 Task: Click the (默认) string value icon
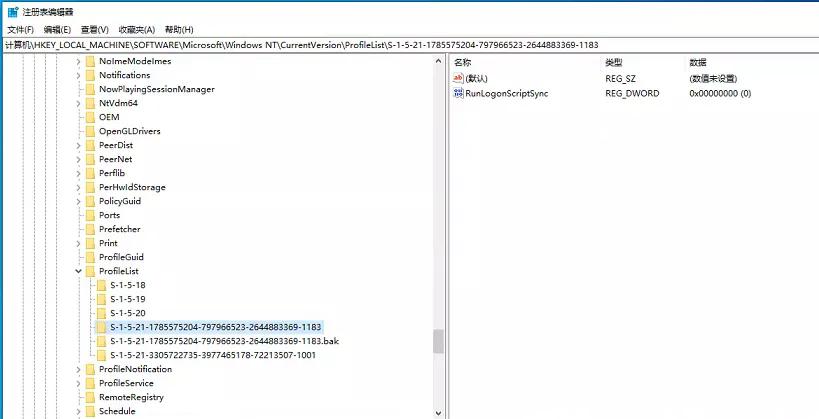(458, 79)
